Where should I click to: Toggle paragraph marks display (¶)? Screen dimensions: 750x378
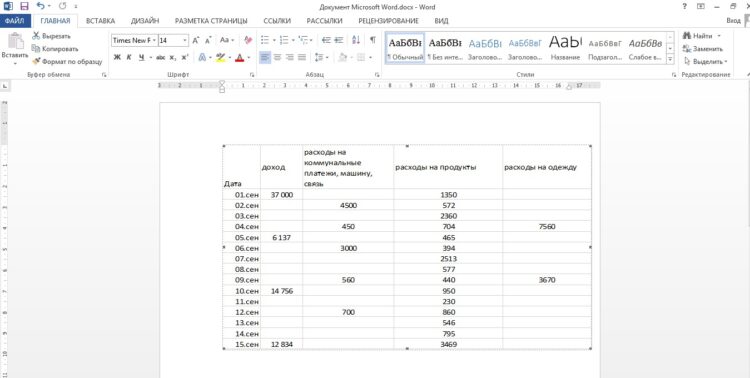[373, 40]
